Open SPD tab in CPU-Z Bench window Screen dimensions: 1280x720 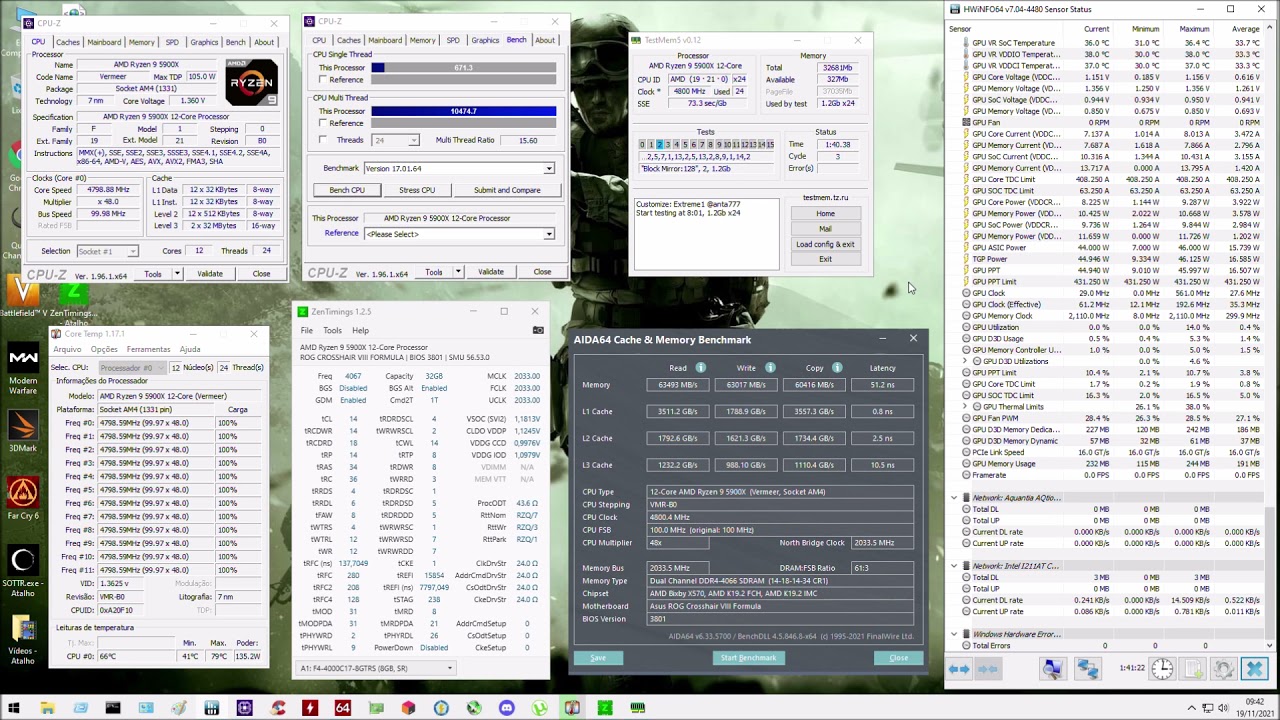coord(453,40)
